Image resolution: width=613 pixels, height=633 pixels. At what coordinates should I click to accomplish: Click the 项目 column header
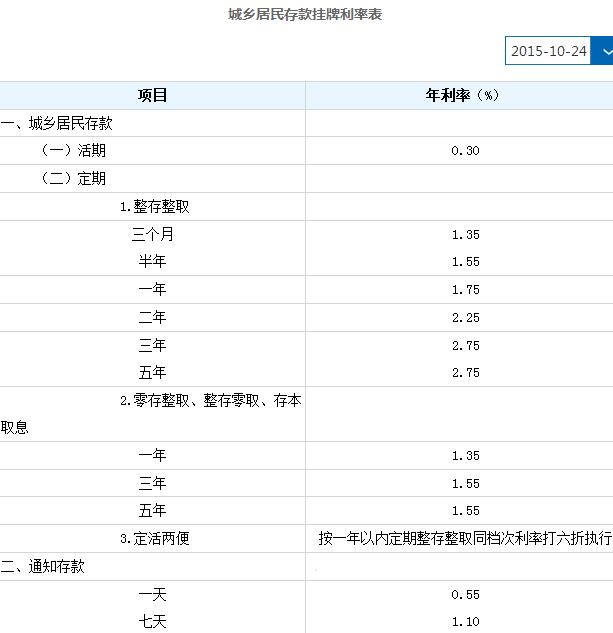[x=152, y=95]
